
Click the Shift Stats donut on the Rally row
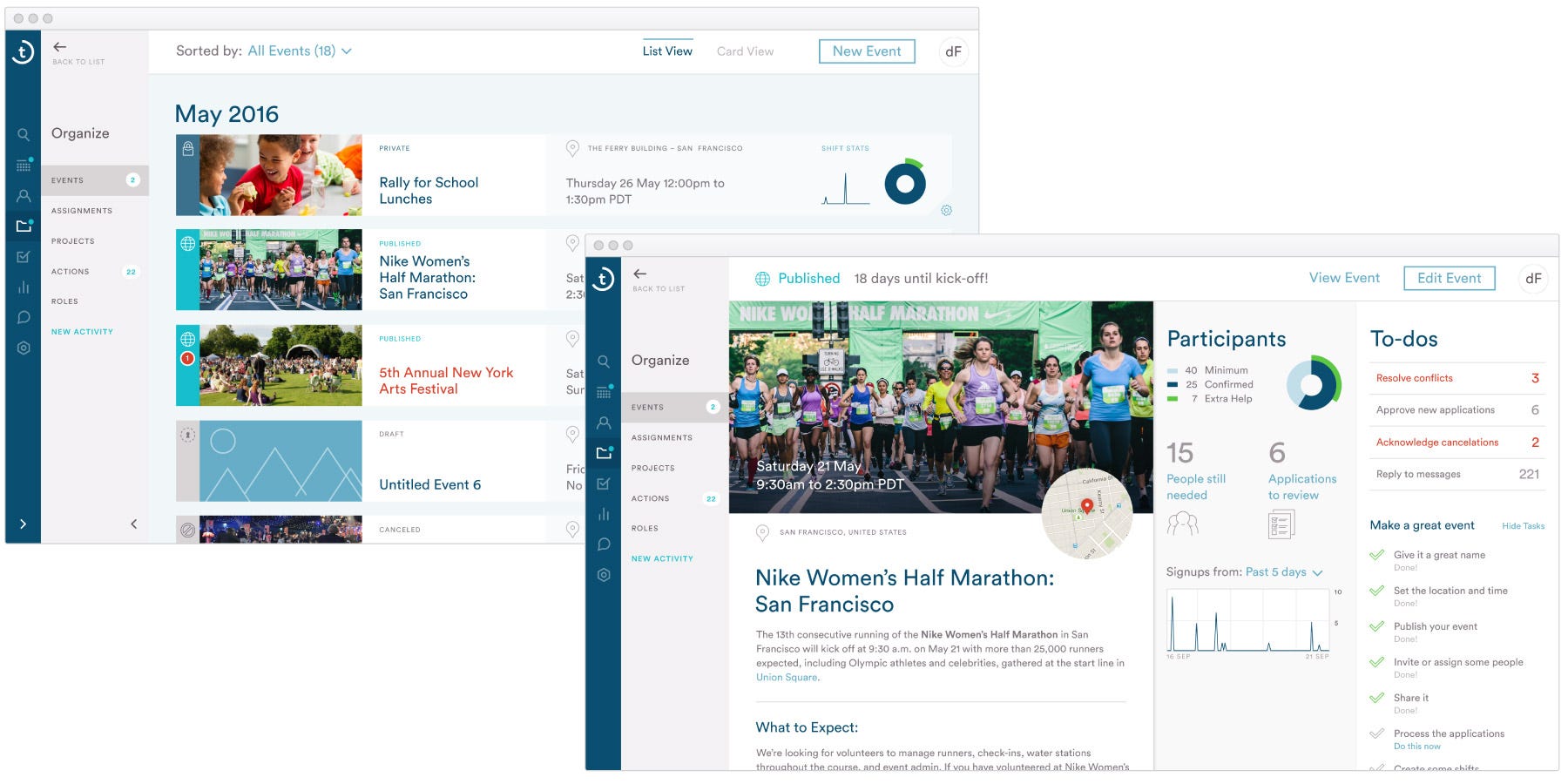tap(905, 182)
